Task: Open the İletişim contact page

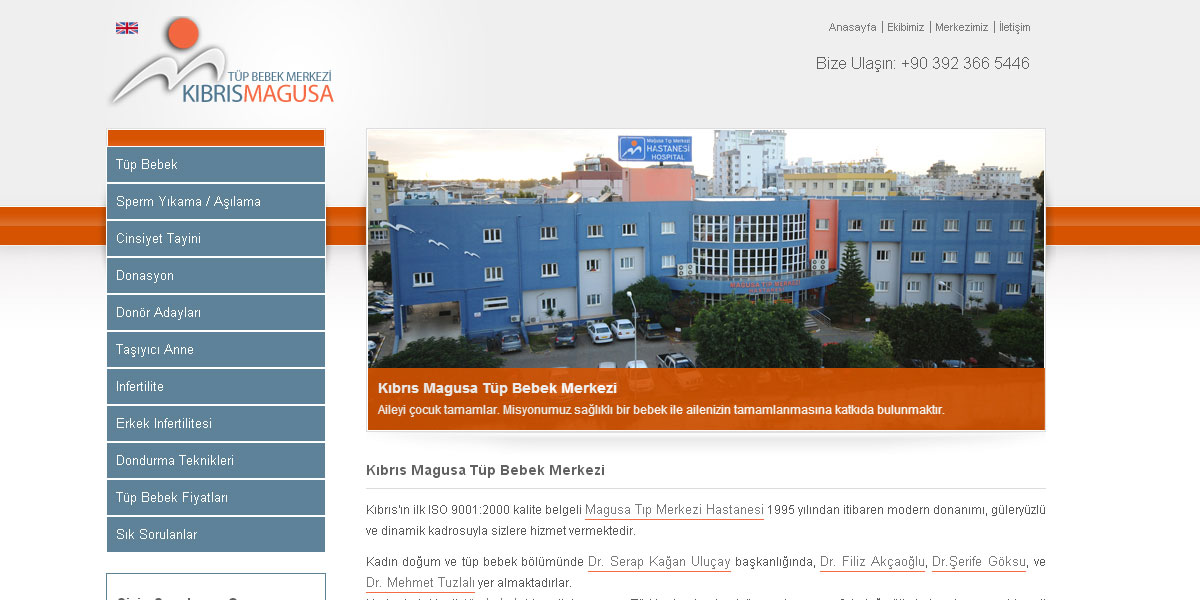Action: pos(1014,27)
